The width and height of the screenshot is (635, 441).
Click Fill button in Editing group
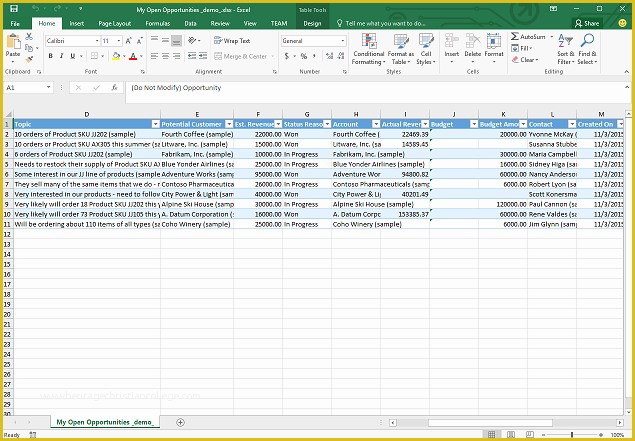(x=522, y=49)
